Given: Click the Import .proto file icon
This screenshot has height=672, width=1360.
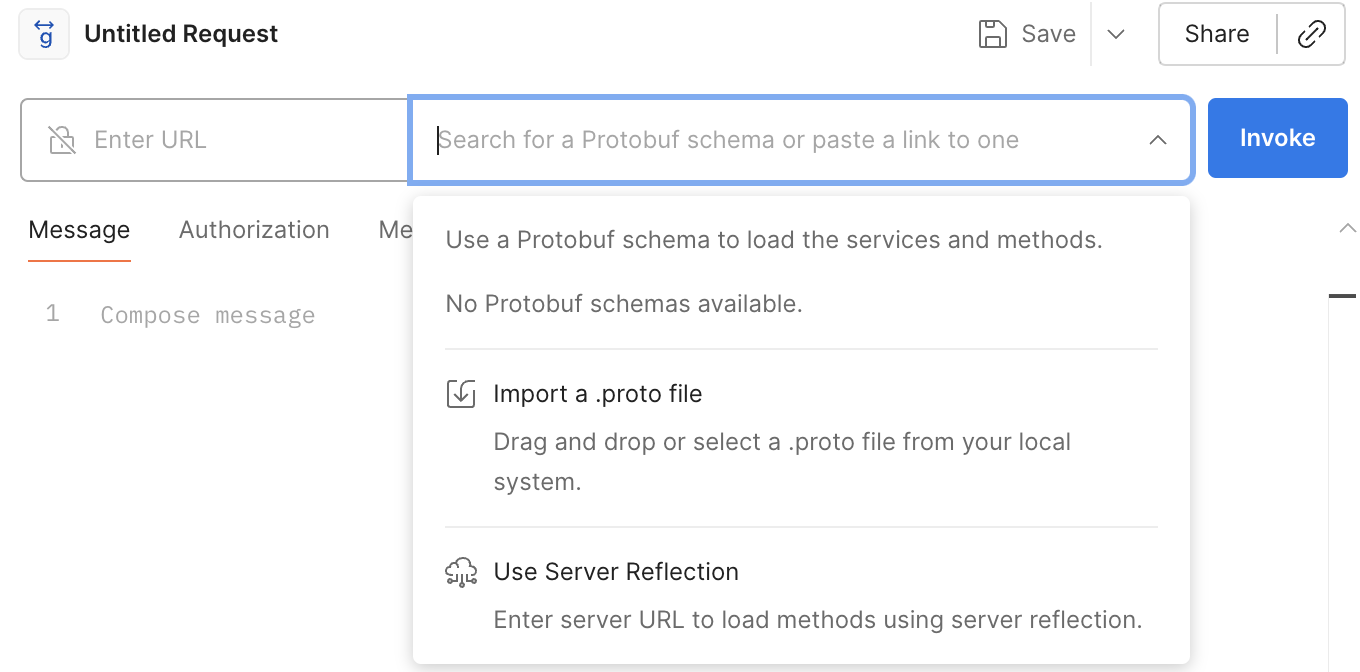Looking at the screenshot, I should tap(460, 394).
